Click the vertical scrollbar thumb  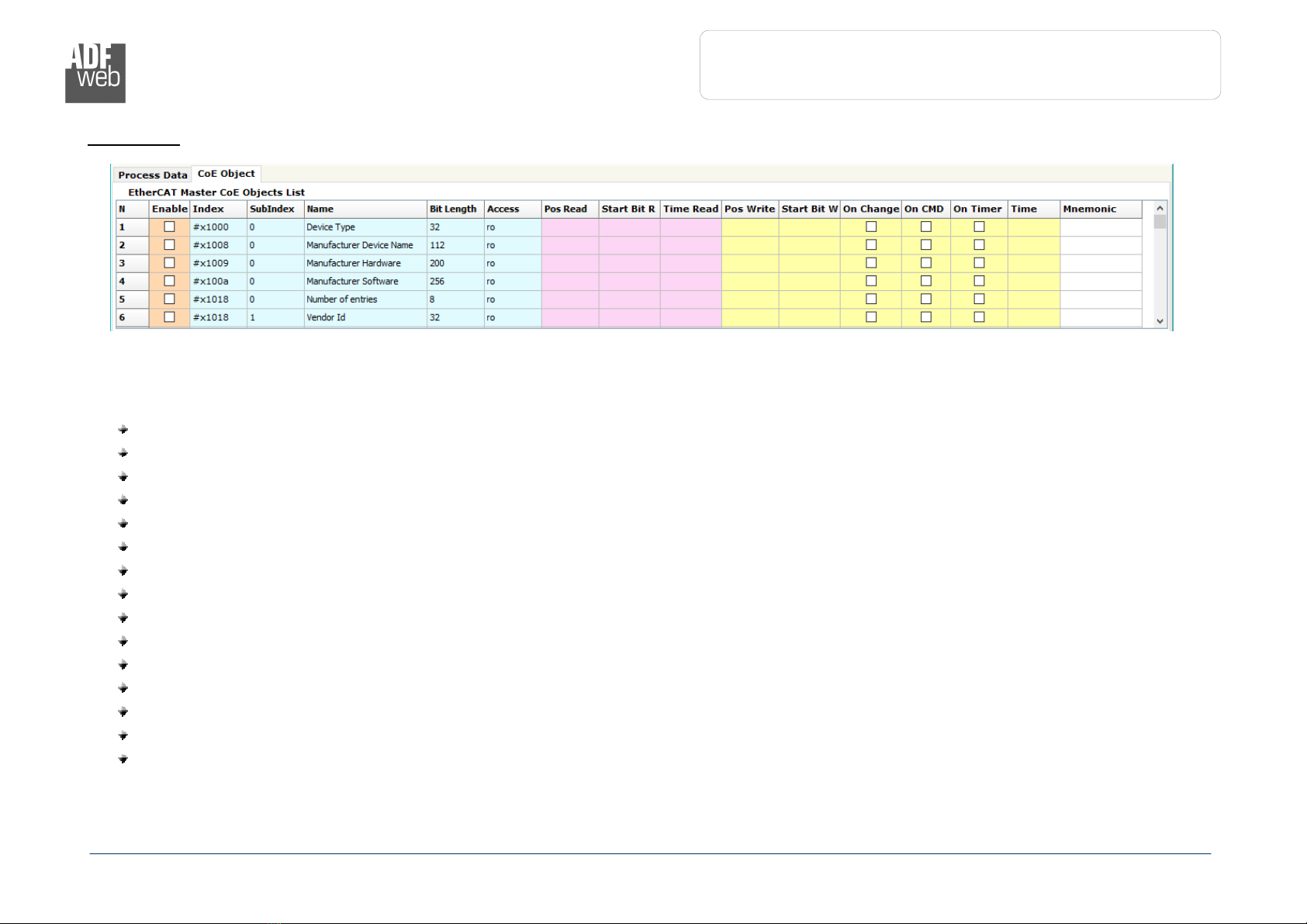click(1160, 222)
